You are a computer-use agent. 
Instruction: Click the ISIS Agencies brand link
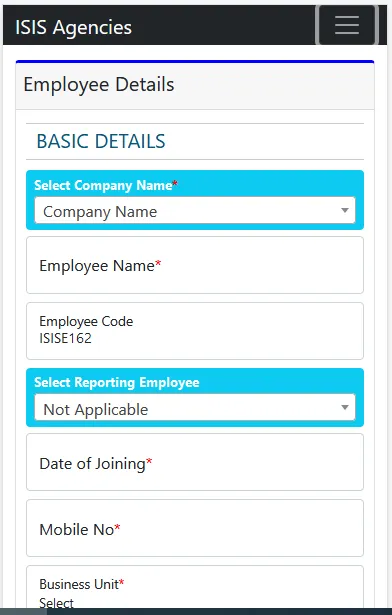[73, 27]
